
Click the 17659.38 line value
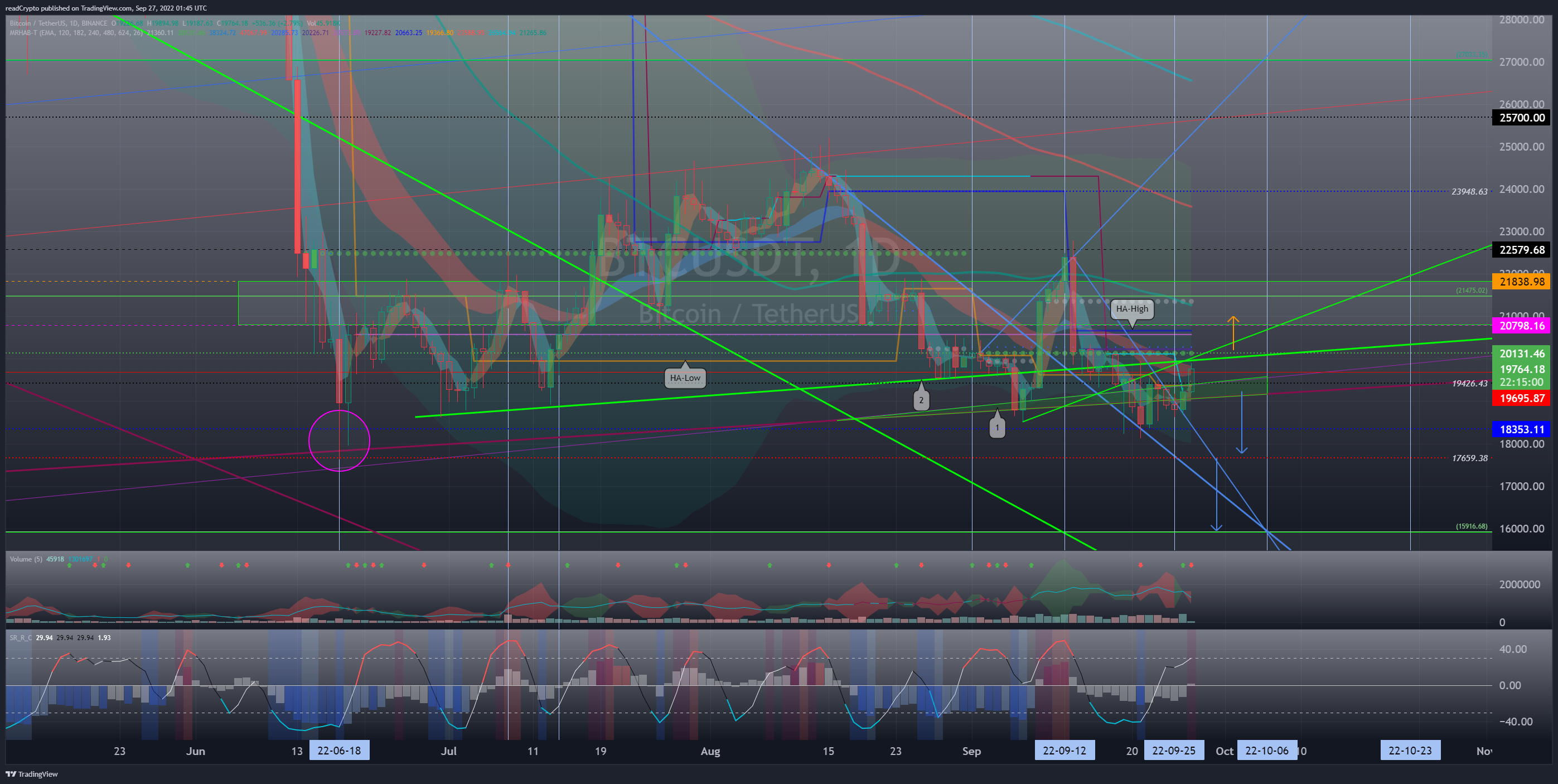(1469, 458)
